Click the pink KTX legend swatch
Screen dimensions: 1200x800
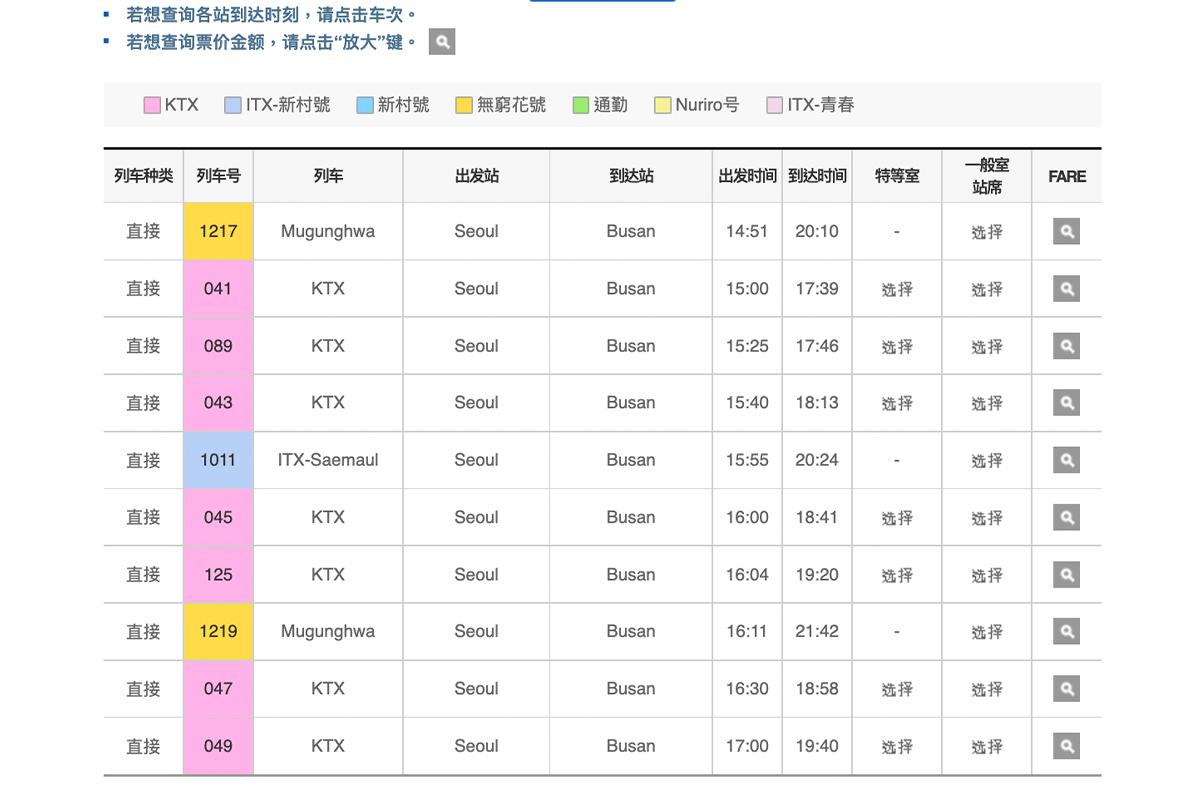point(152,105)
